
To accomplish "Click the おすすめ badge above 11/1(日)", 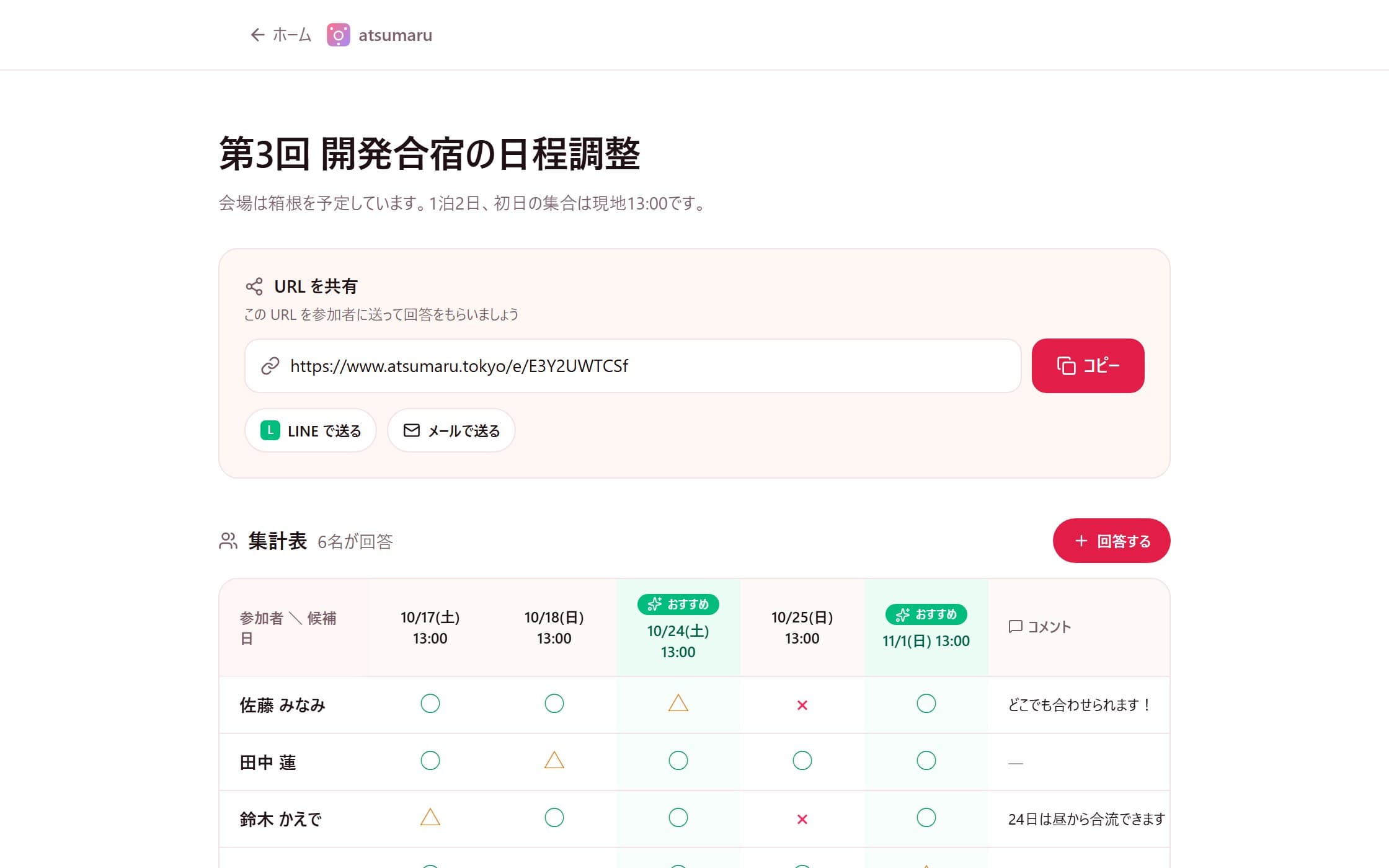I will pos(926,614).
